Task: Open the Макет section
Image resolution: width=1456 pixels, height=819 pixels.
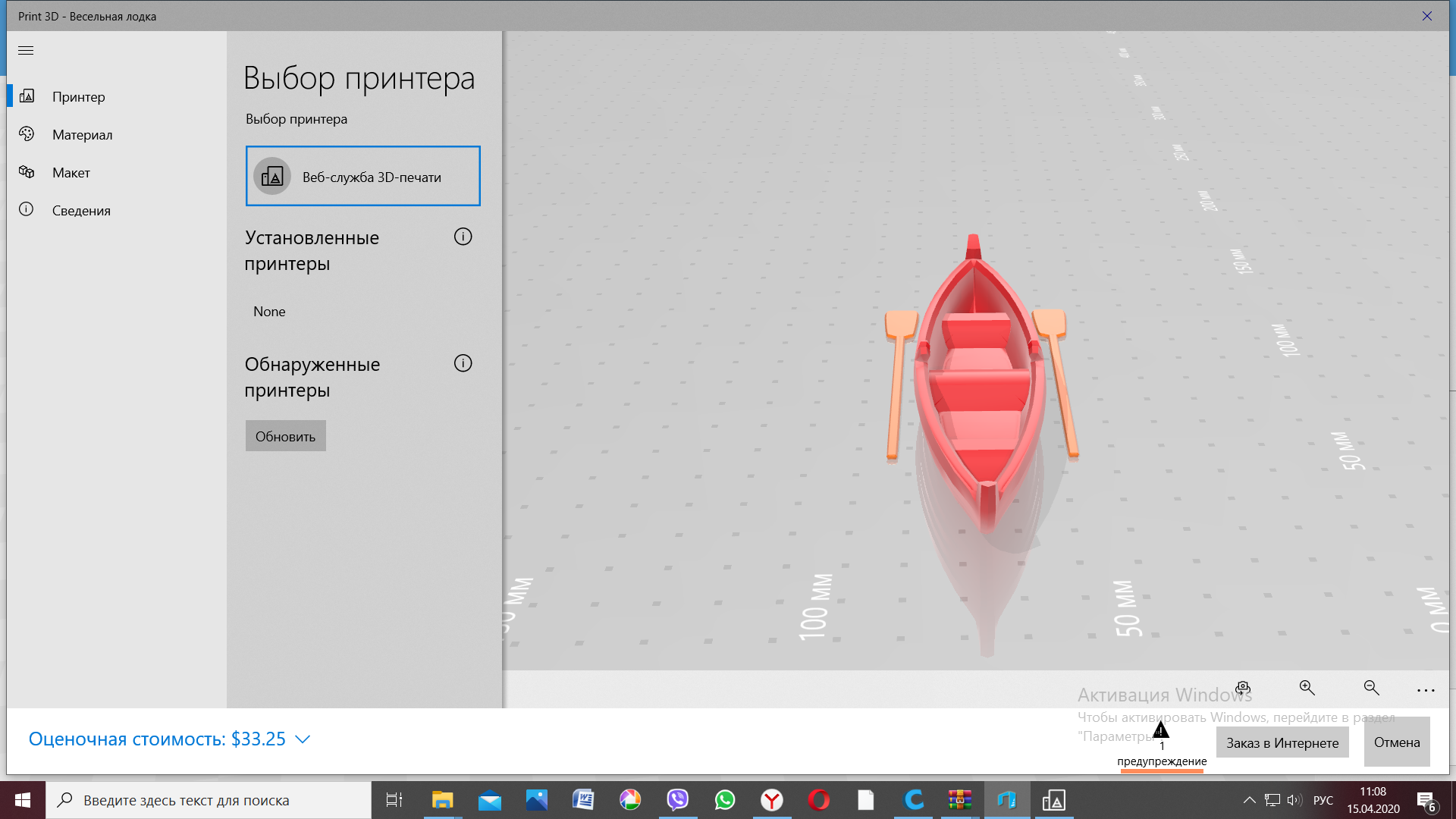Action: (x=71, y=172)
